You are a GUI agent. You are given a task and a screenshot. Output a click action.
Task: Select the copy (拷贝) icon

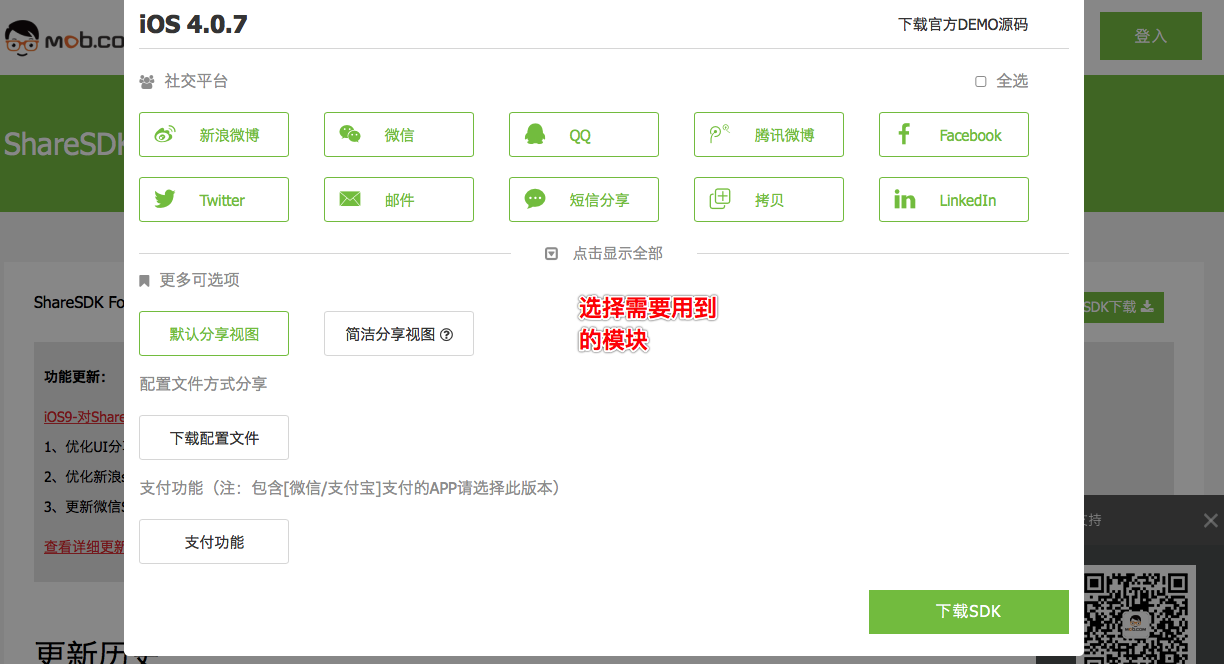[720, 200]
